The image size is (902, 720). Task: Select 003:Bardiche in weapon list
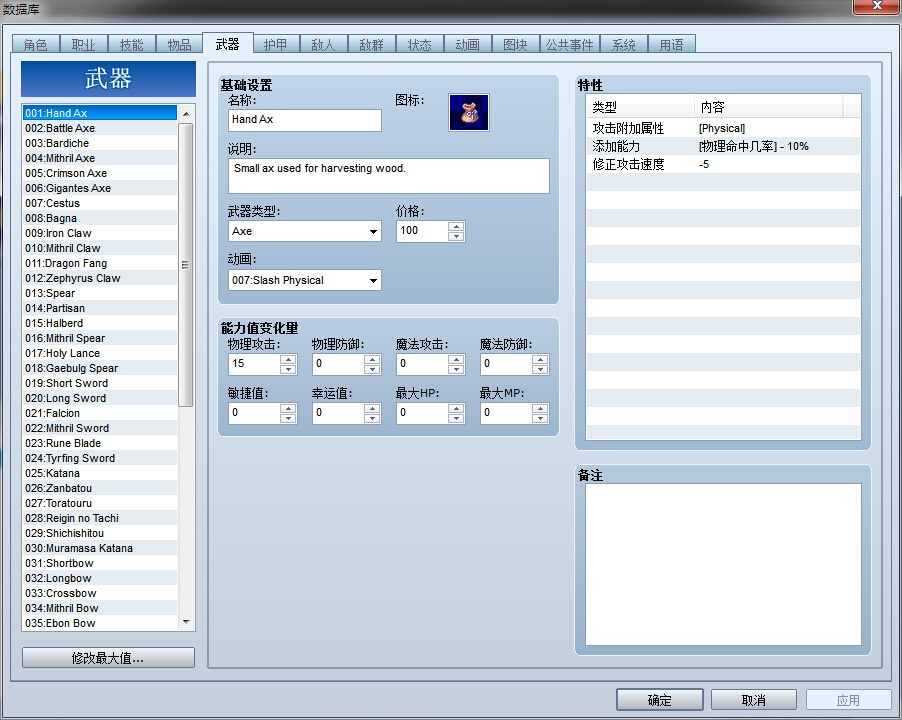click(x=100, y=143)
